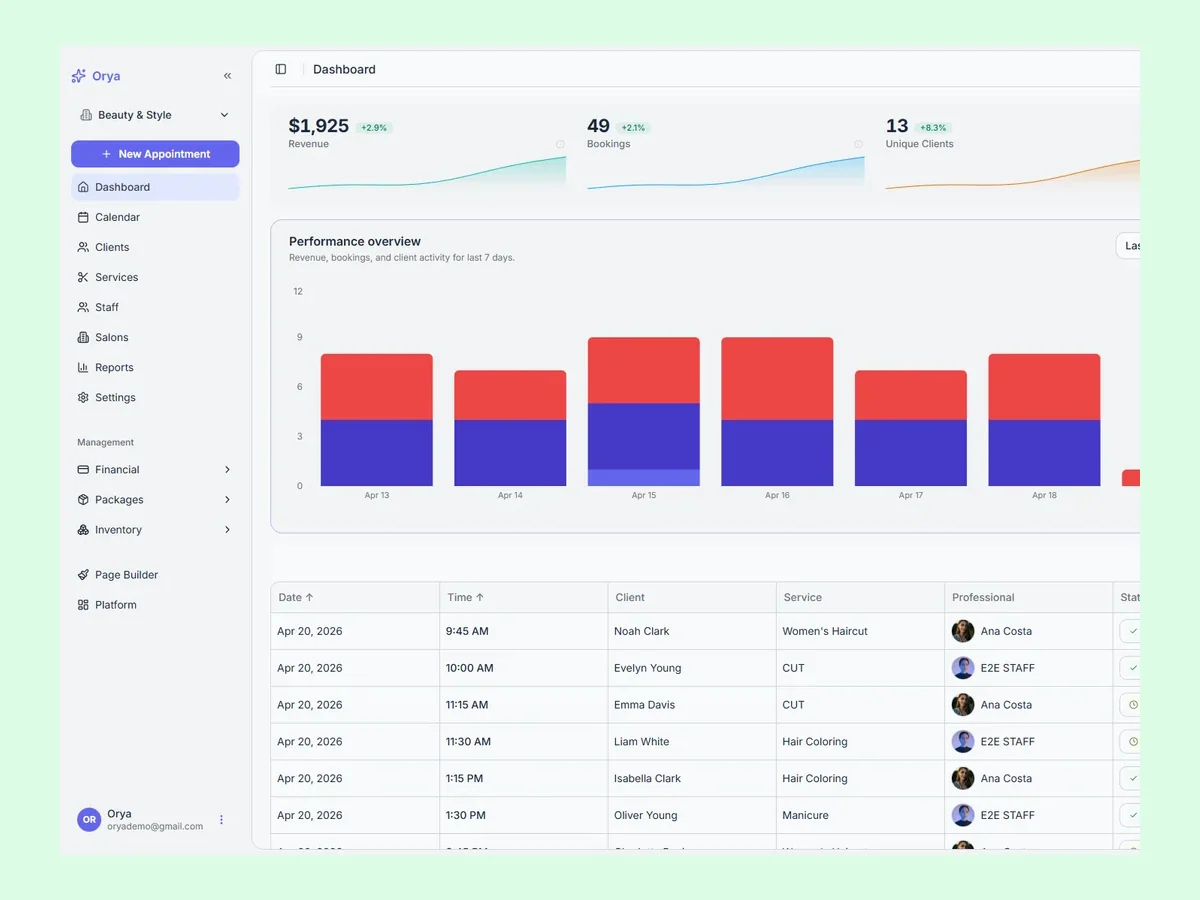Open Salons in the sidebar
1200x900 pixels.
point(155,337)
